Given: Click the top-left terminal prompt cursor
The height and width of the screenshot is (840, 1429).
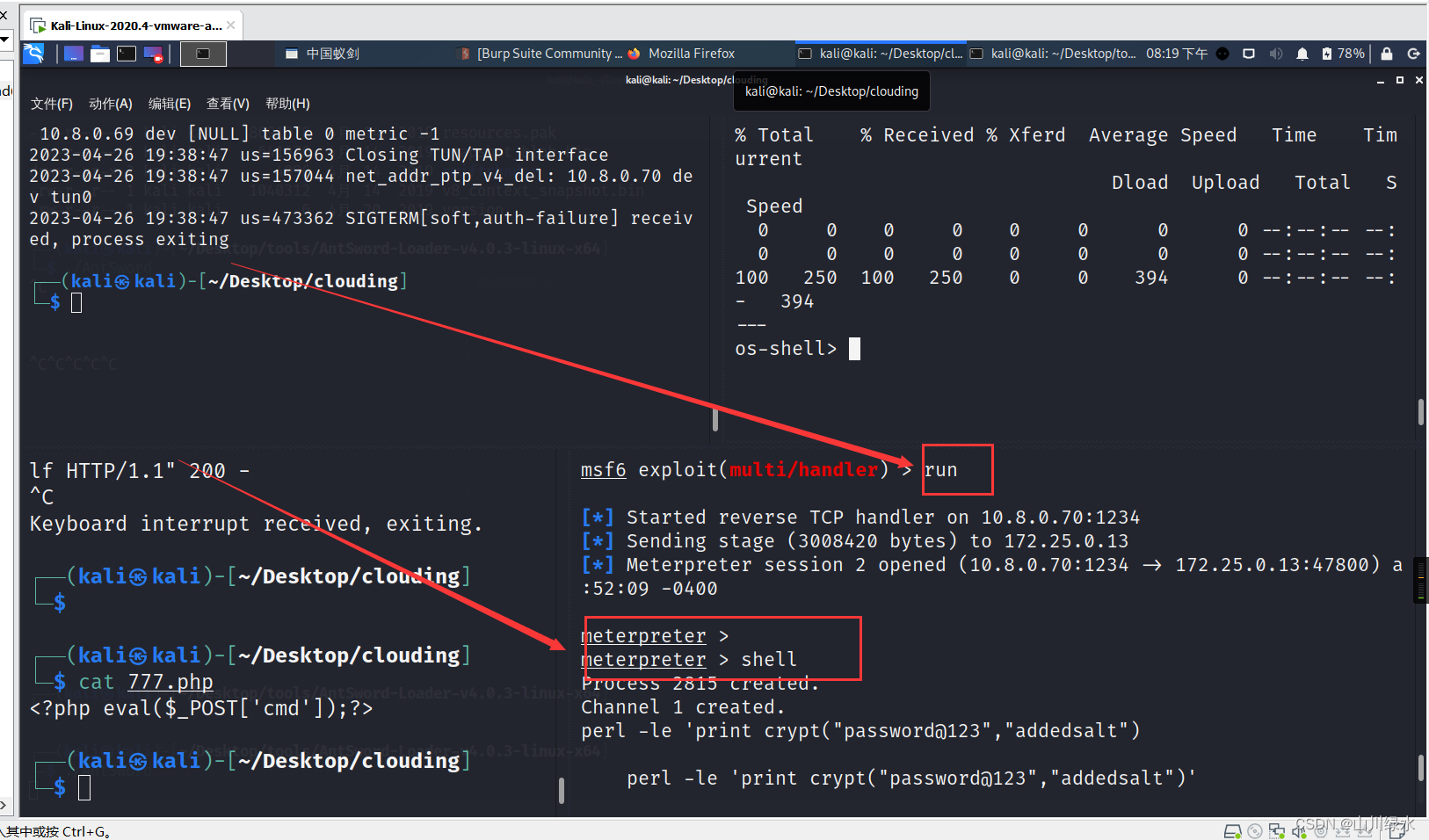Looking at the screenshot, I should pyautogui.click(x=76, y=302).
